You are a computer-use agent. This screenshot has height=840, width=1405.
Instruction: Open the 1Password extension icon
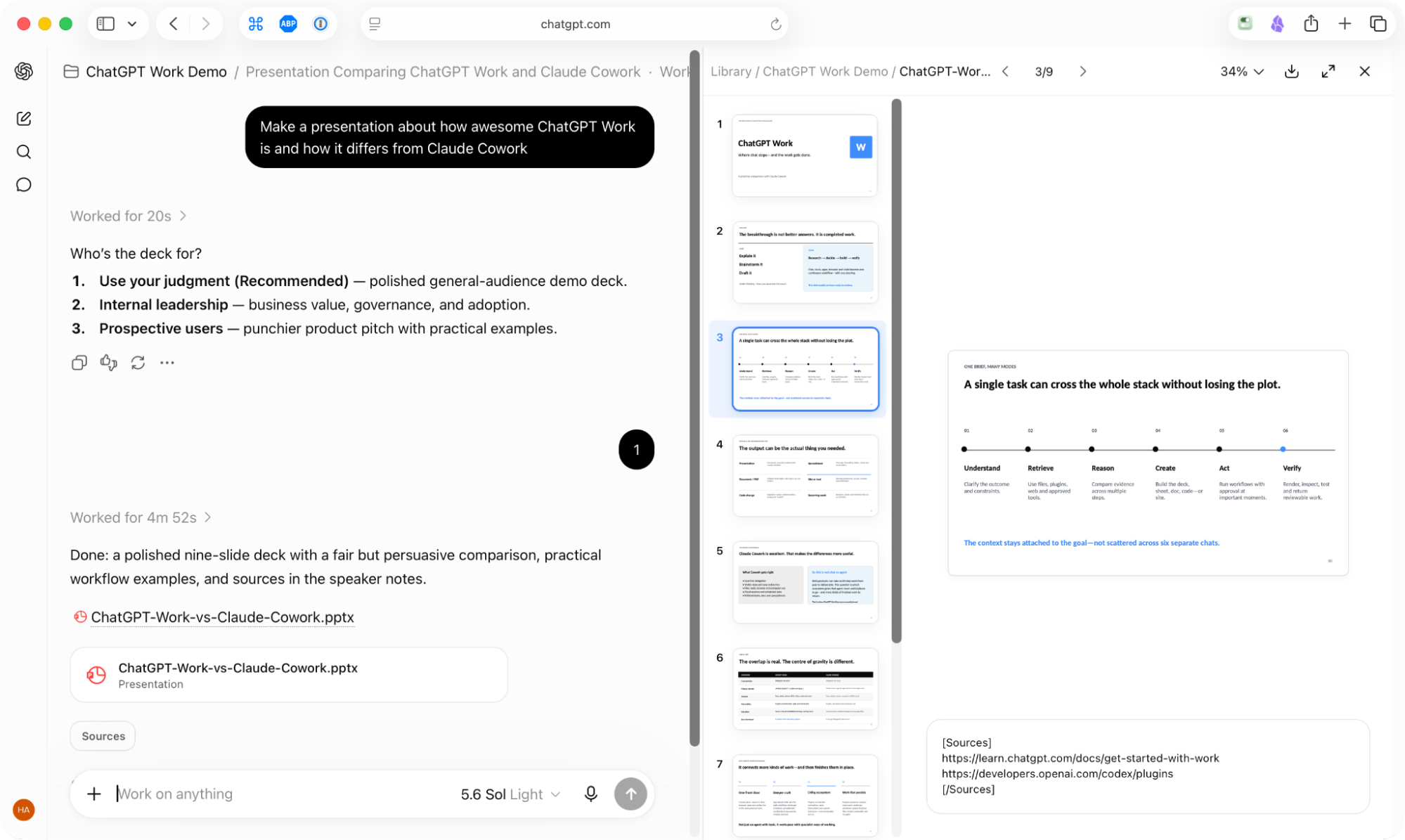(x=321, y=24)
